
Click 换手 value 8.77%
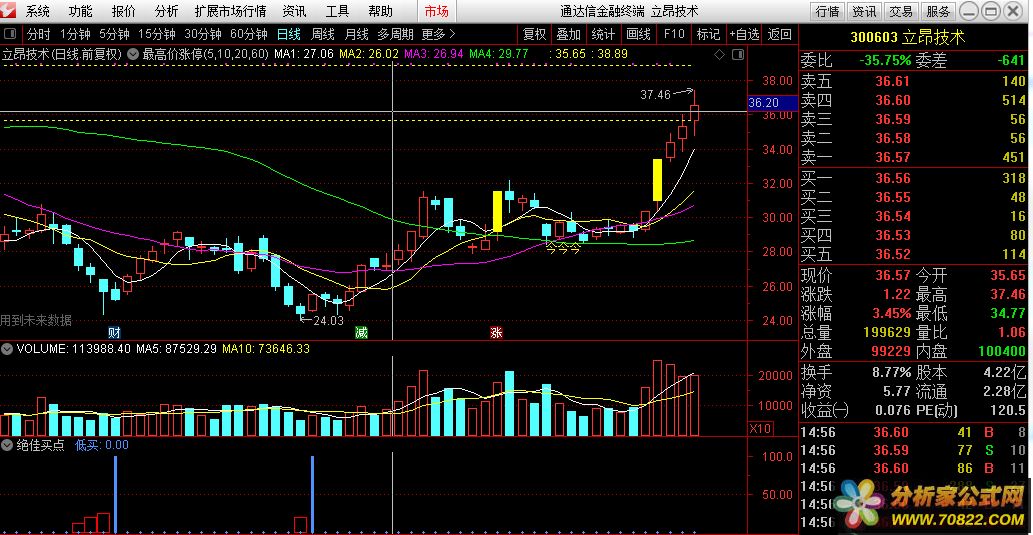[889, 372]
